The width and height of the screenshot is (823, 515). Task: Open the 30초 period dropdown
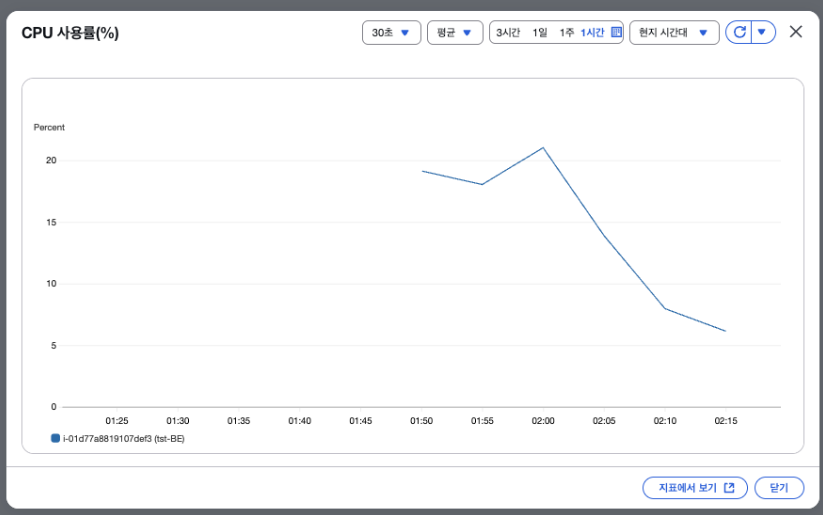tap(392, 33)
